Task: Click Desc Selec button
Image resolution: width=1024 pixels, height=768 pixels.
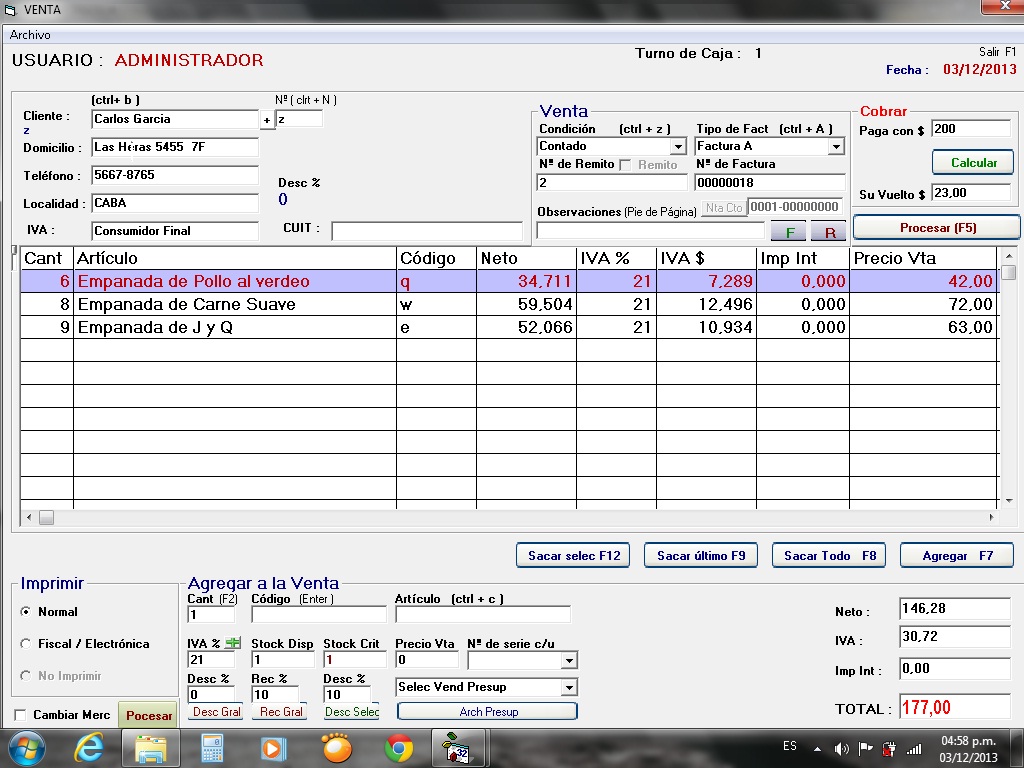Action: click(x=351, y=712)
